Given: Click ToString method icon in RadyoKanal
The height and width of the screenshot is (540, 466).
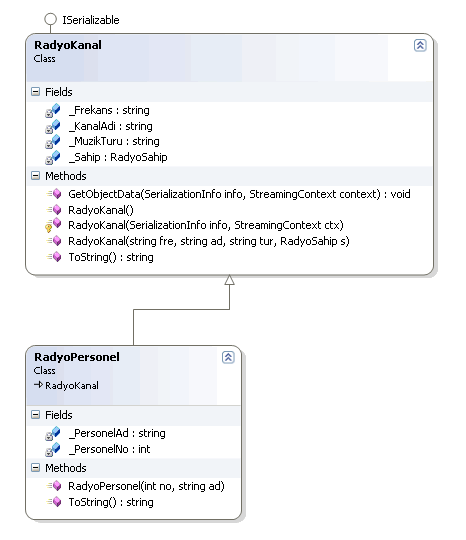Looking at the screenshot, I should [x=54, y=257].
